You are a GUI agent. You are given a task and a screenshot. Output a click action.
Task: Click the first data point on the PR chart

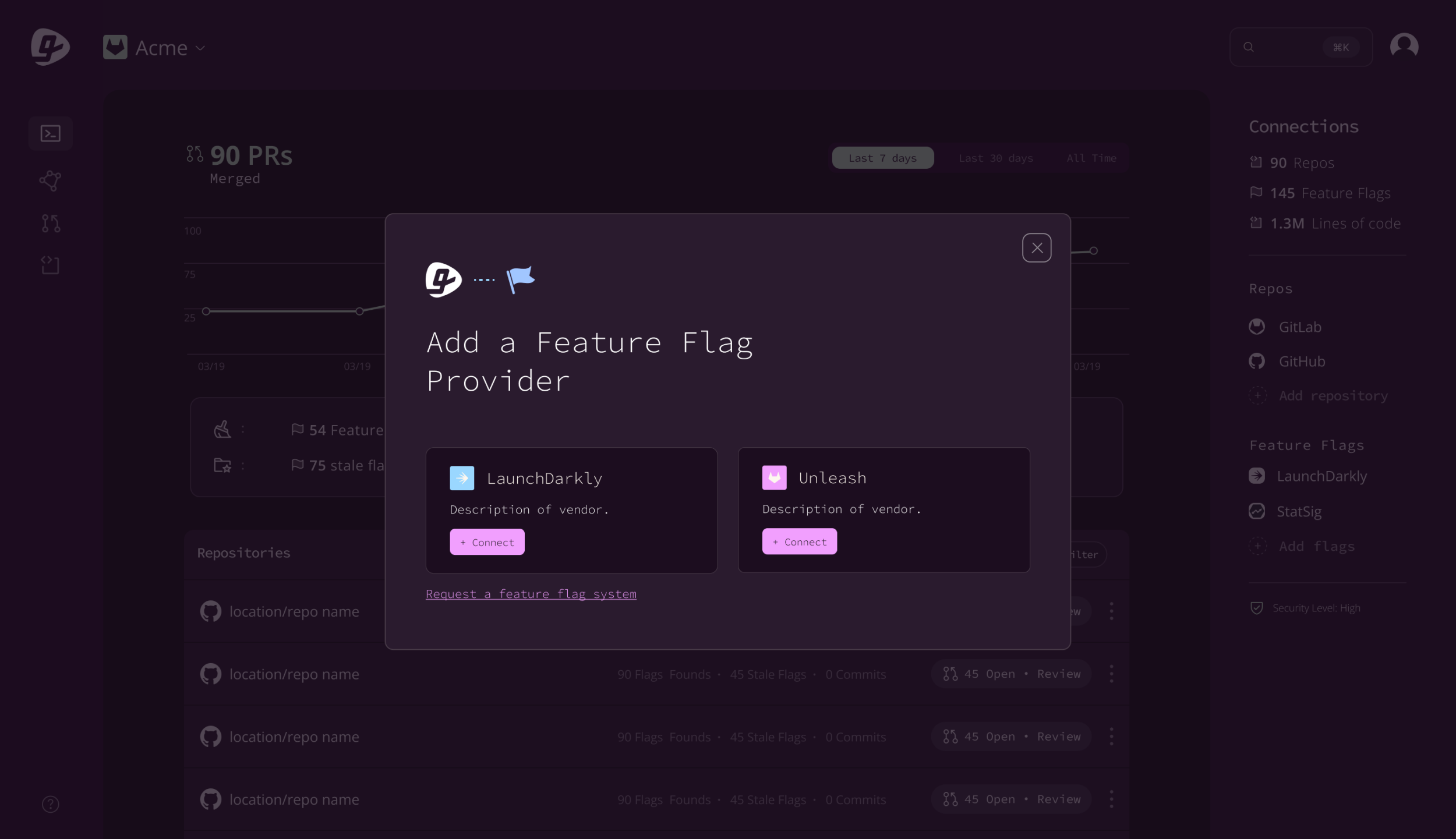click(x=206, y=311)
